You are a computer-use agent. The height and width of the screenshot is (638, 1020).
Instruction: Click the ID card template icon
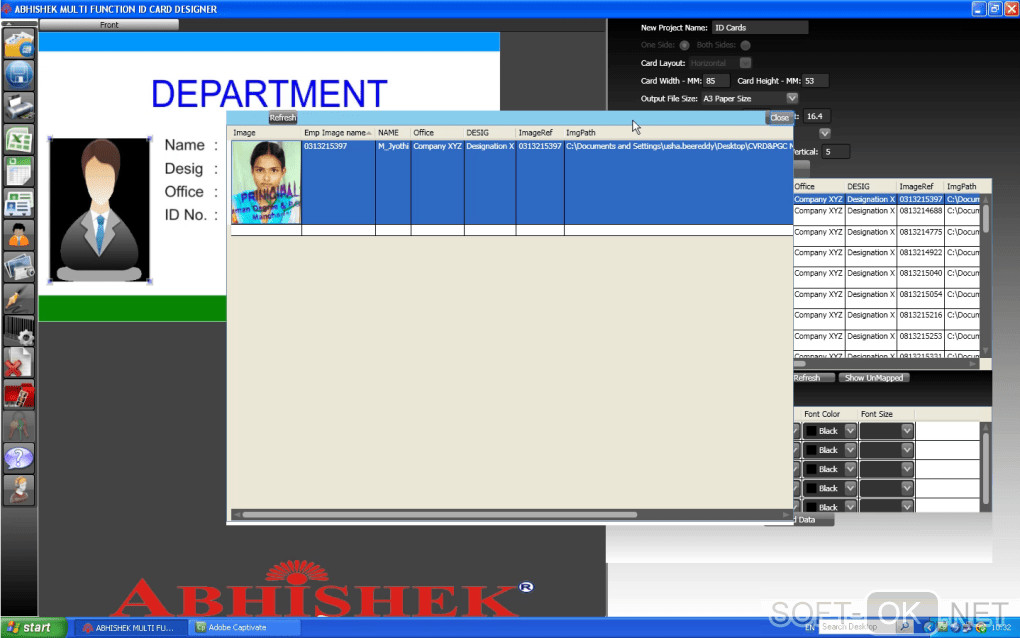tap(19, 204)
